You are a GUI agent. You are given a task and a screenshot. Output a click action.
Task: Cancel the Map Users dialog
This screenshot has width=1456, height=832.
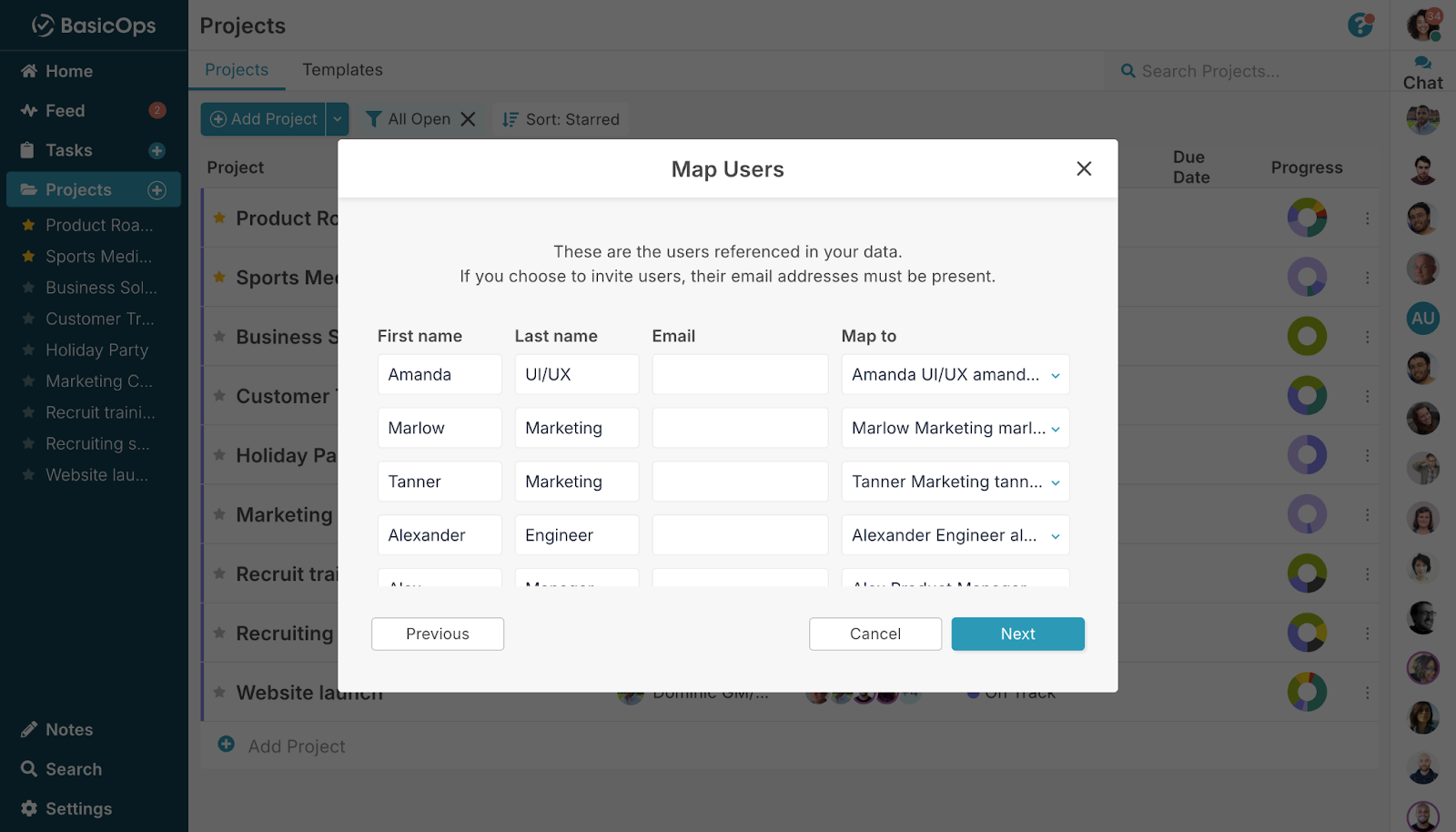(x=875, y=634)
